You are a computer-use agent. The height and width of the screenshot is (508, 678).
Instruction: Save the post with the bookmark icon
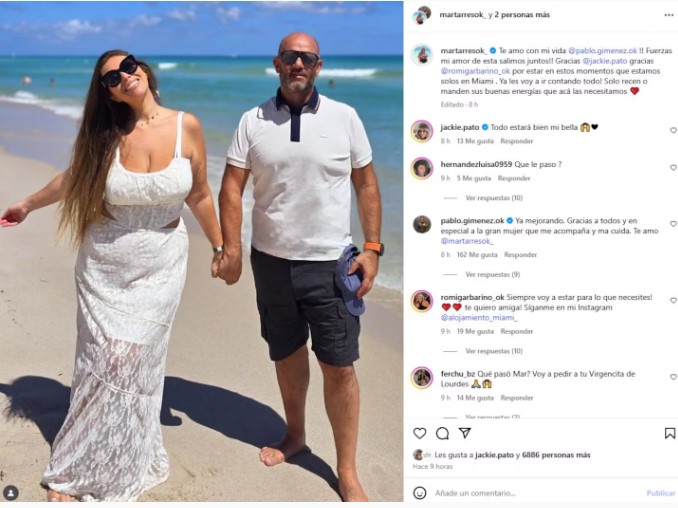(670, 433)
